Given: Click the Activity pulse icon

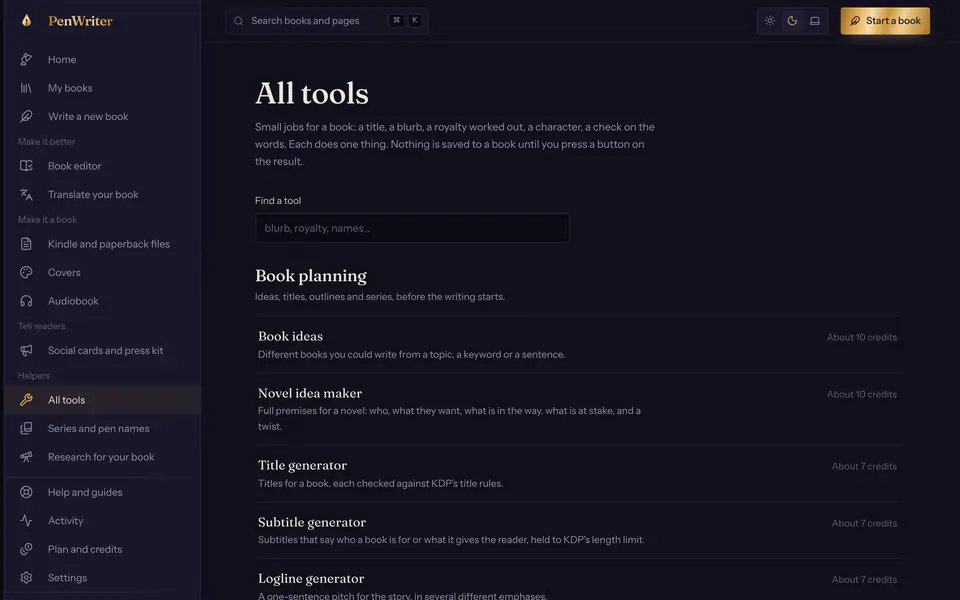Looking at the screenshot, I should coord(26,520).
